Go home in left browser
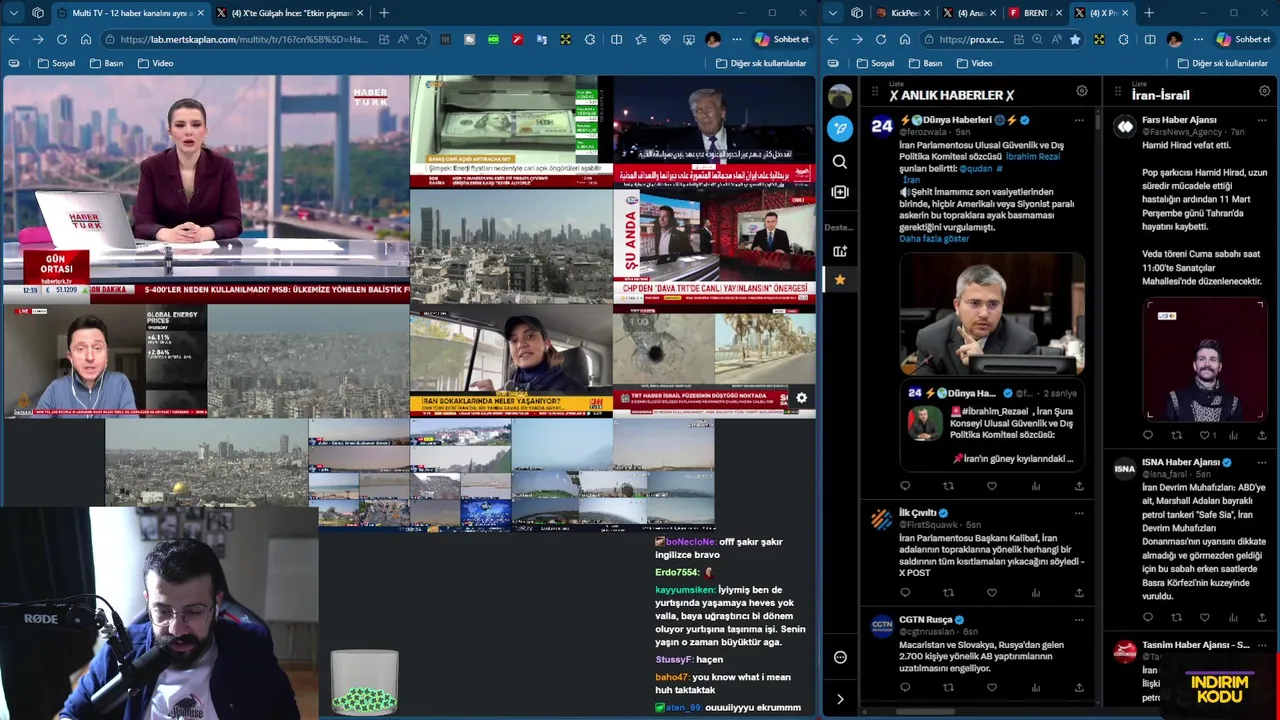This screenshot has height=720, width=1280. [x=86, y=39]
